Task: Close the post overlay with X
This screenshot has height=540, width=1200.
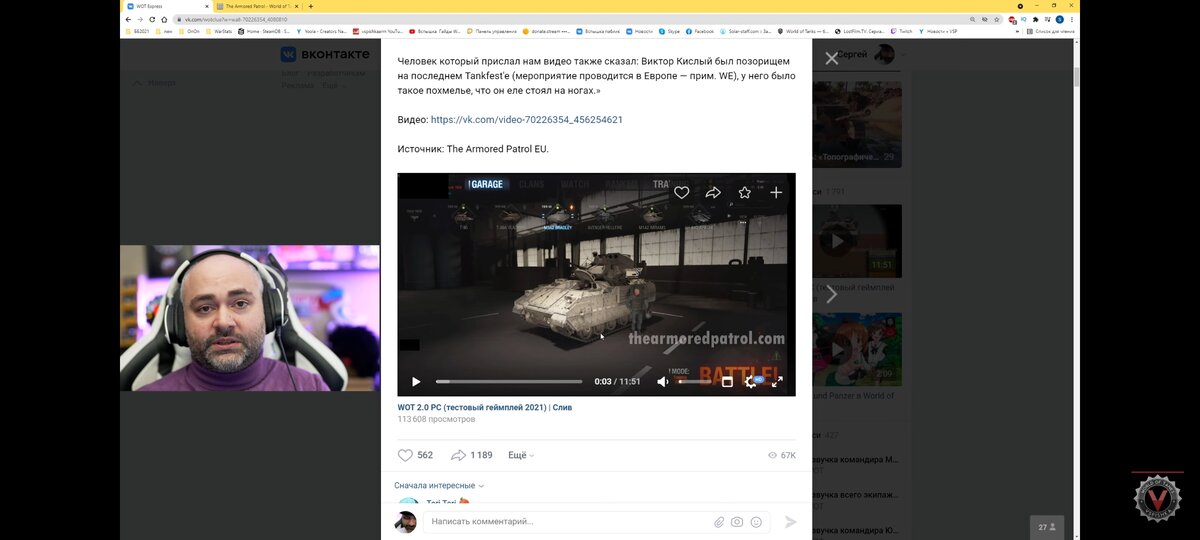Action: pyautogui.click(x=831, y=58)
